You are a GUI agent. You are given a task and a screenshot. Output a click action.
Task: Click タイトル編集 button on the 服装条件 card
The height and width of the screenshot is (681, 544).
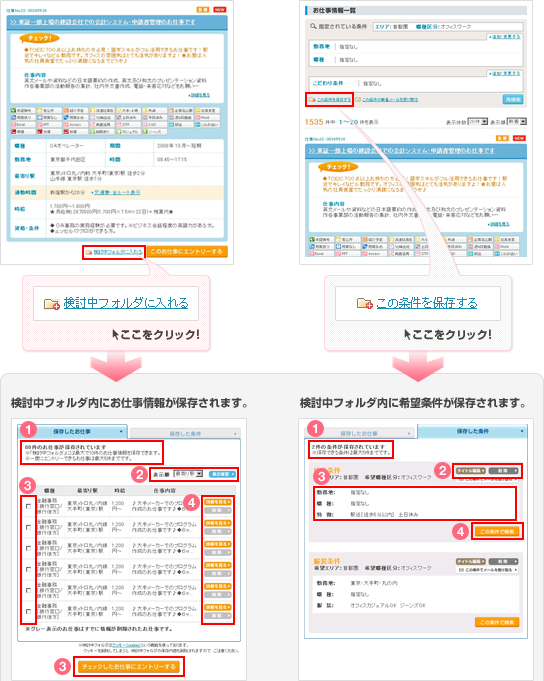click(471, 561)
